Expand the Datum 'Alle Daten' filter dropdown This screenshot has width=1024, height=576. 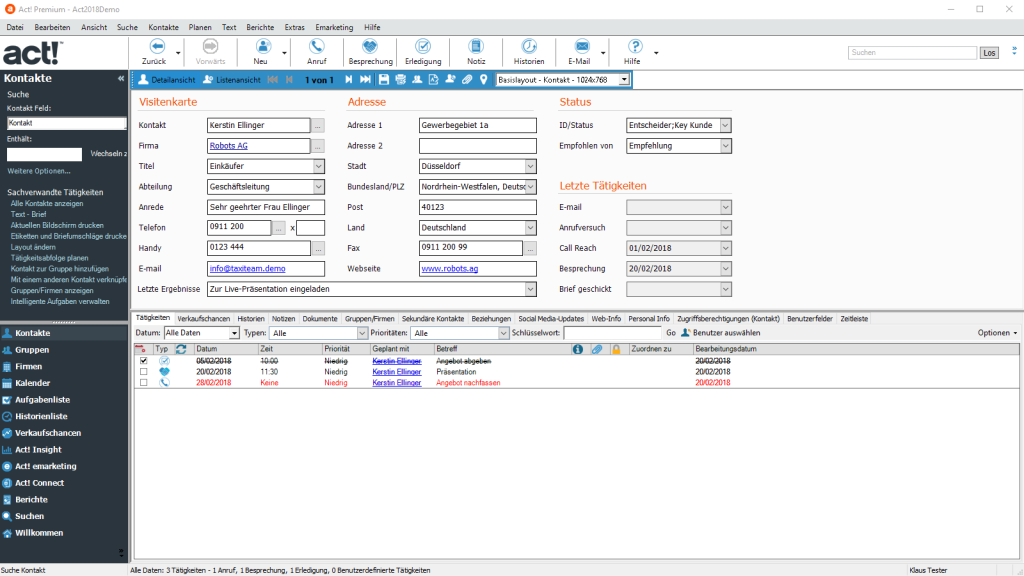tap(233, 334)
